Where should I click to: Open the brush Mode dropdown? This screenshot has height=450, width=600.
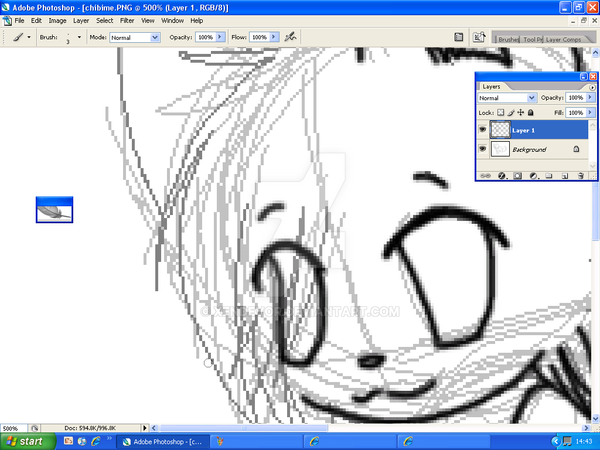(135, 38)
